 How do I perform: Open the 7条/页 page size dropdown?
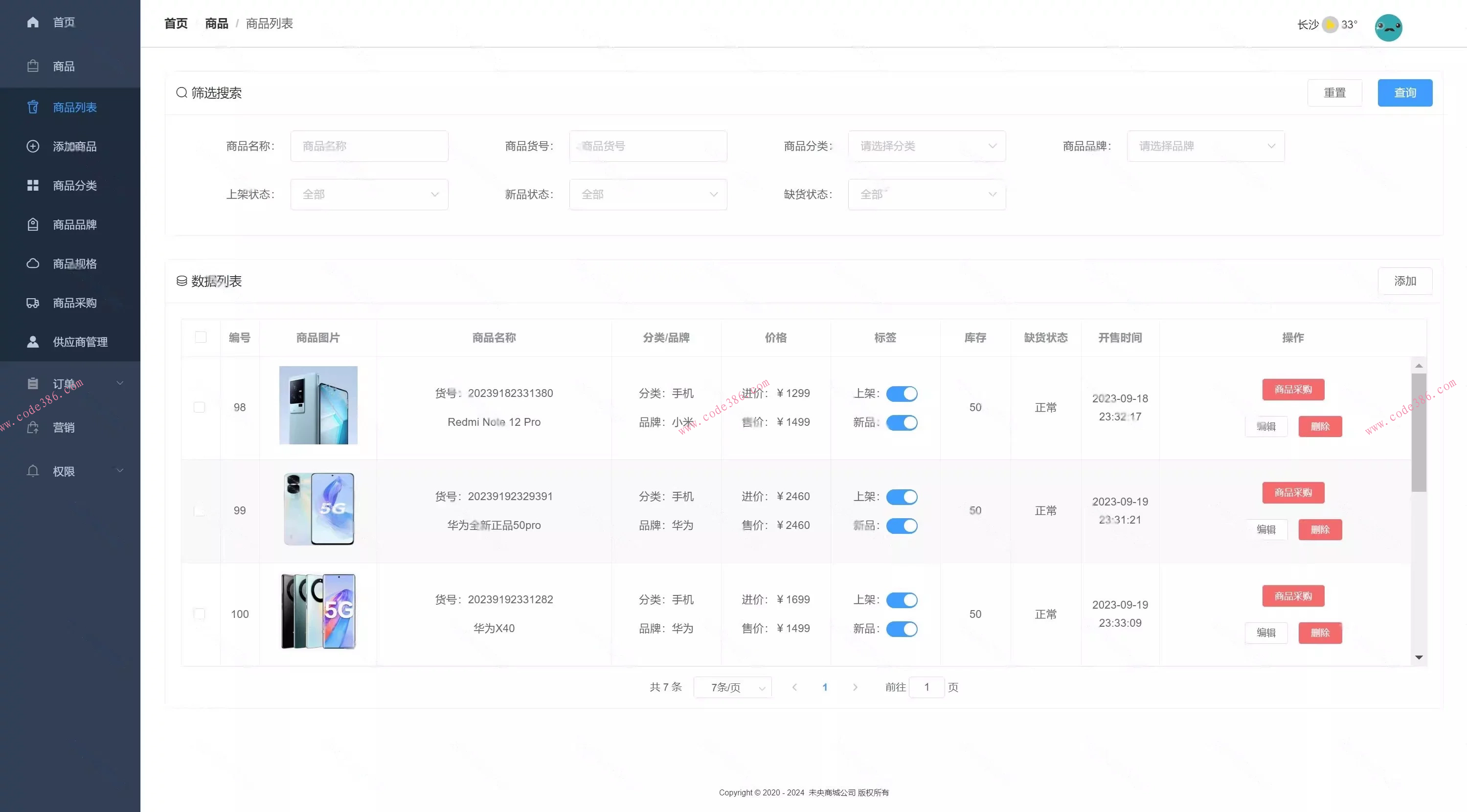[732, 687]
